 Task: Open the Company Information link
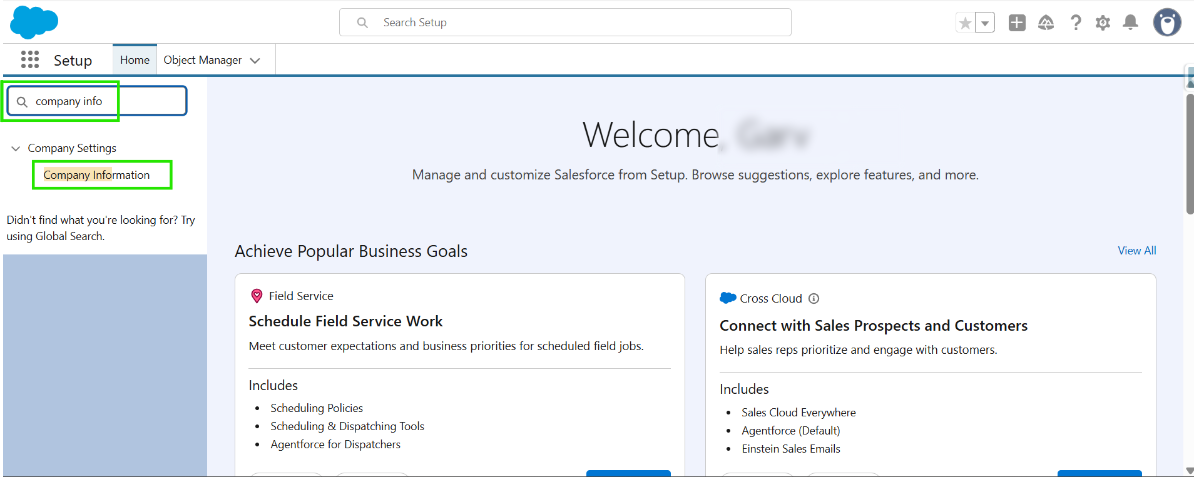(97, 175)
